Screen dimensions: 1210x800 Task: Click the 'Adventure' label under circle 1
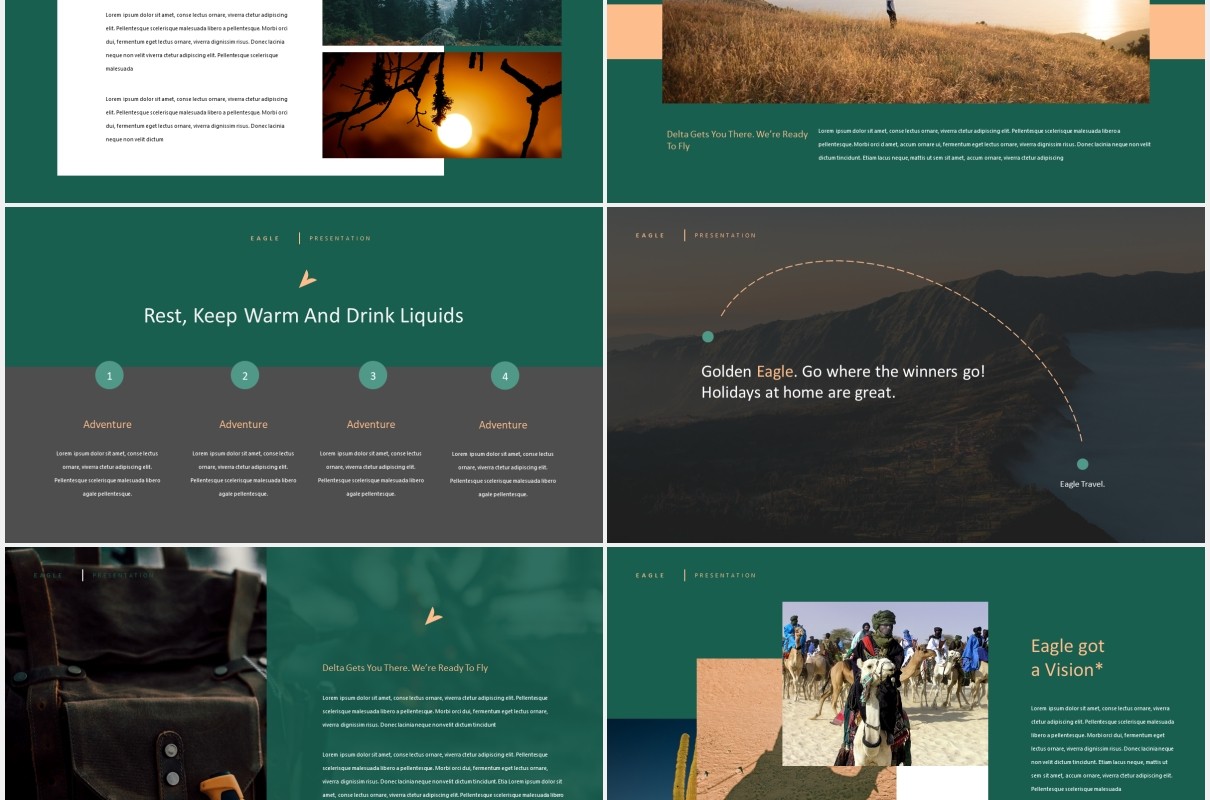click(107, 424)
